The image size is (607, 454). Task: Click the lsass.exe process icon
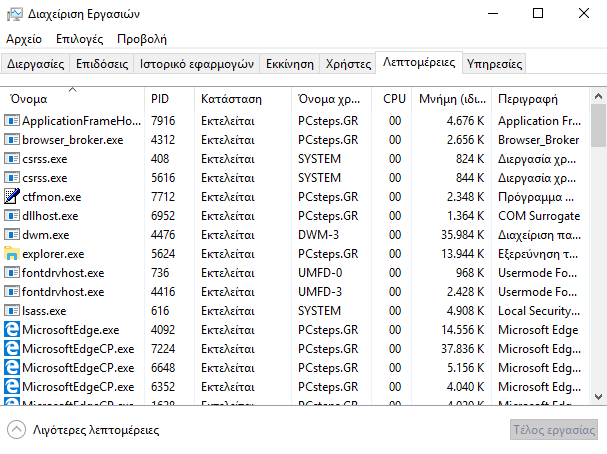click(12, 311)
